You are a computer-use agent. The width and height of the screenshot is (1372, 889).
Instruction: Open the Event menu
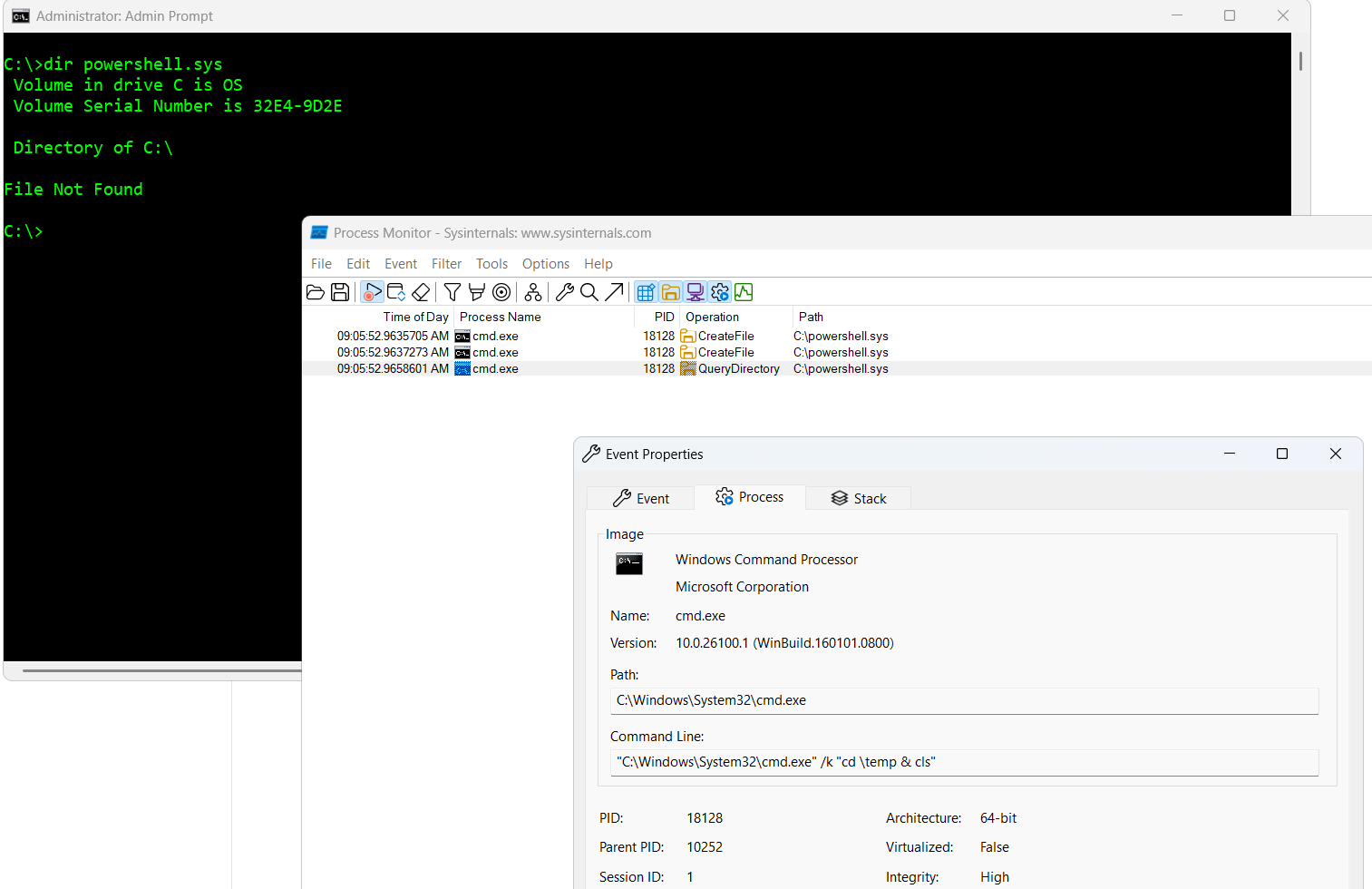point(401,264)
